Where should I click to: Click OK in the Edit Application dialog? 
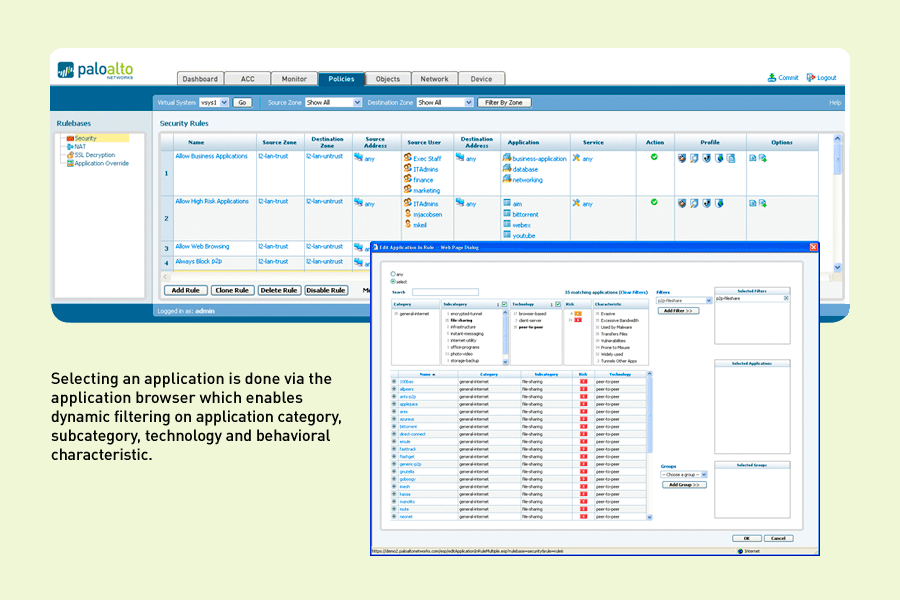747,539
